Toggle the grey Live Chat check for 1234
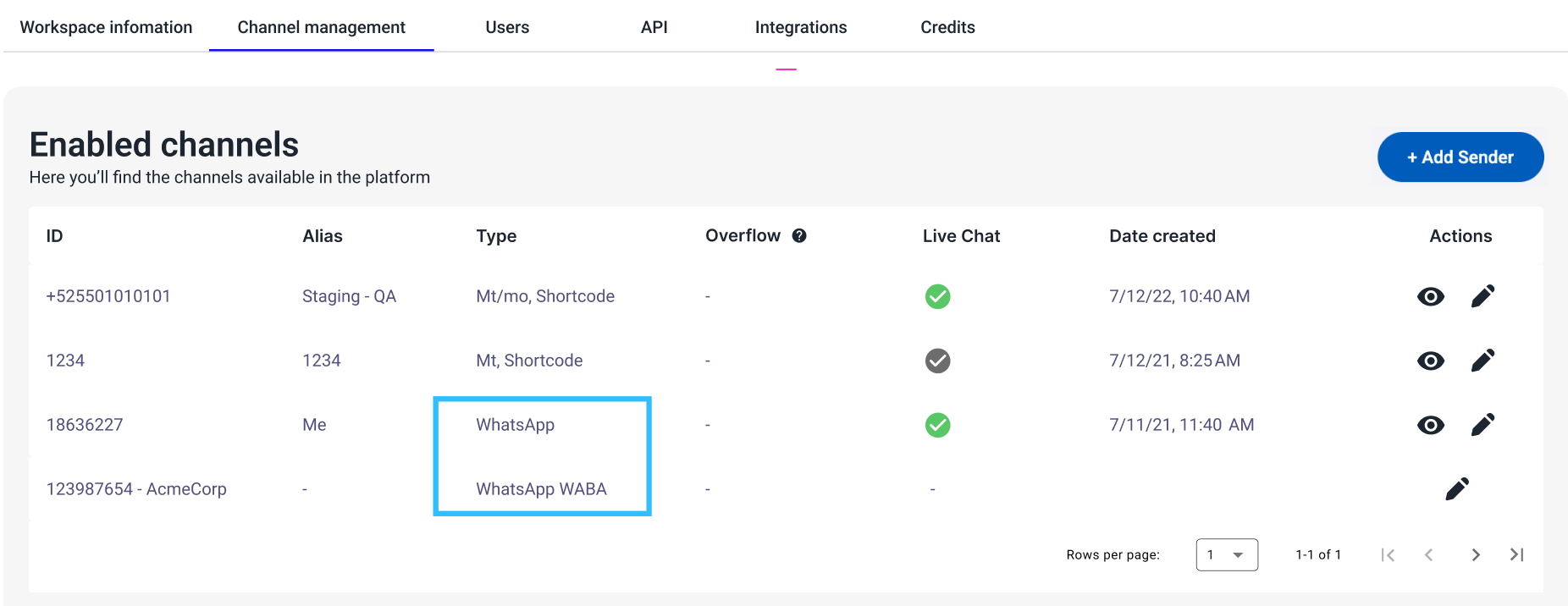The image size is (1568, 606). (937, 361)
